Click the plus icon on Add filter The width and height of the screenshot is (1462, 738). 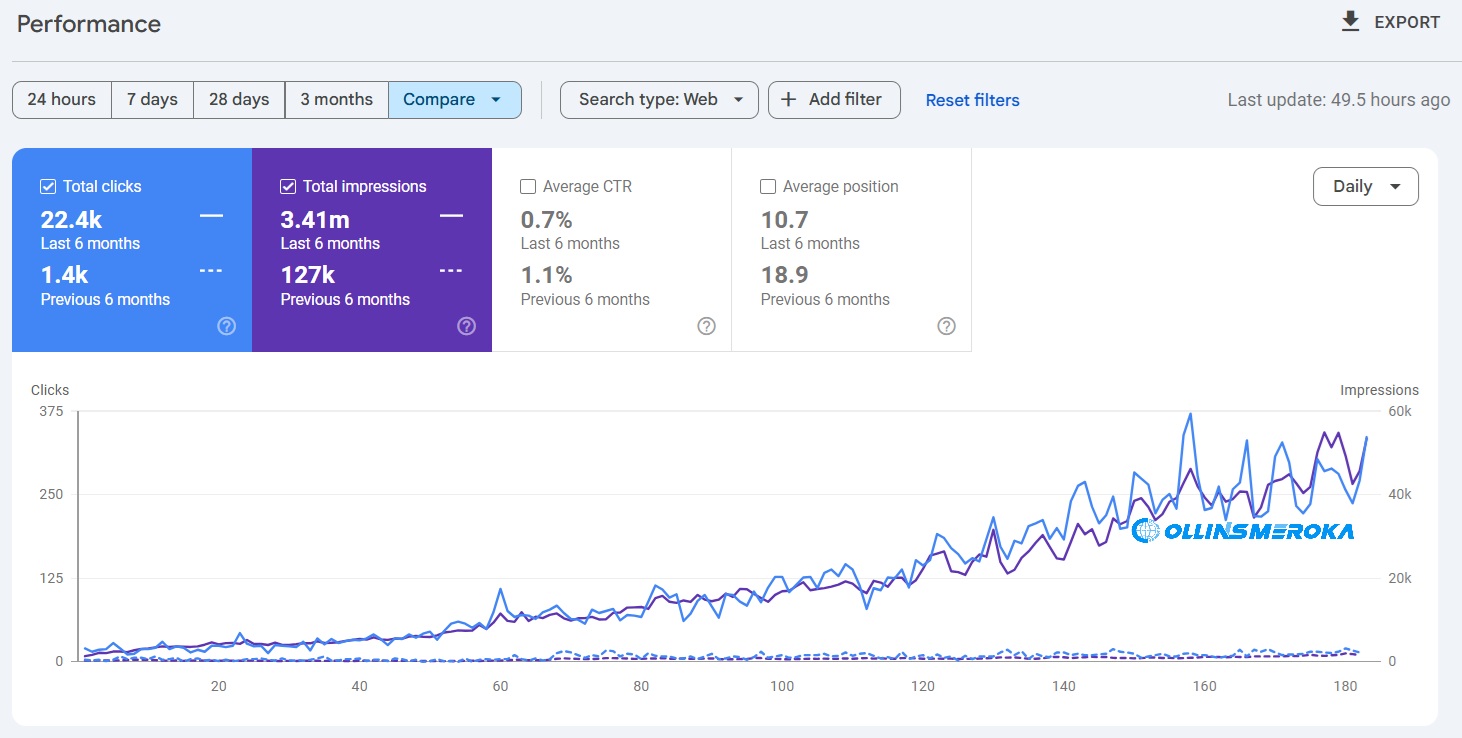(789, 99)
